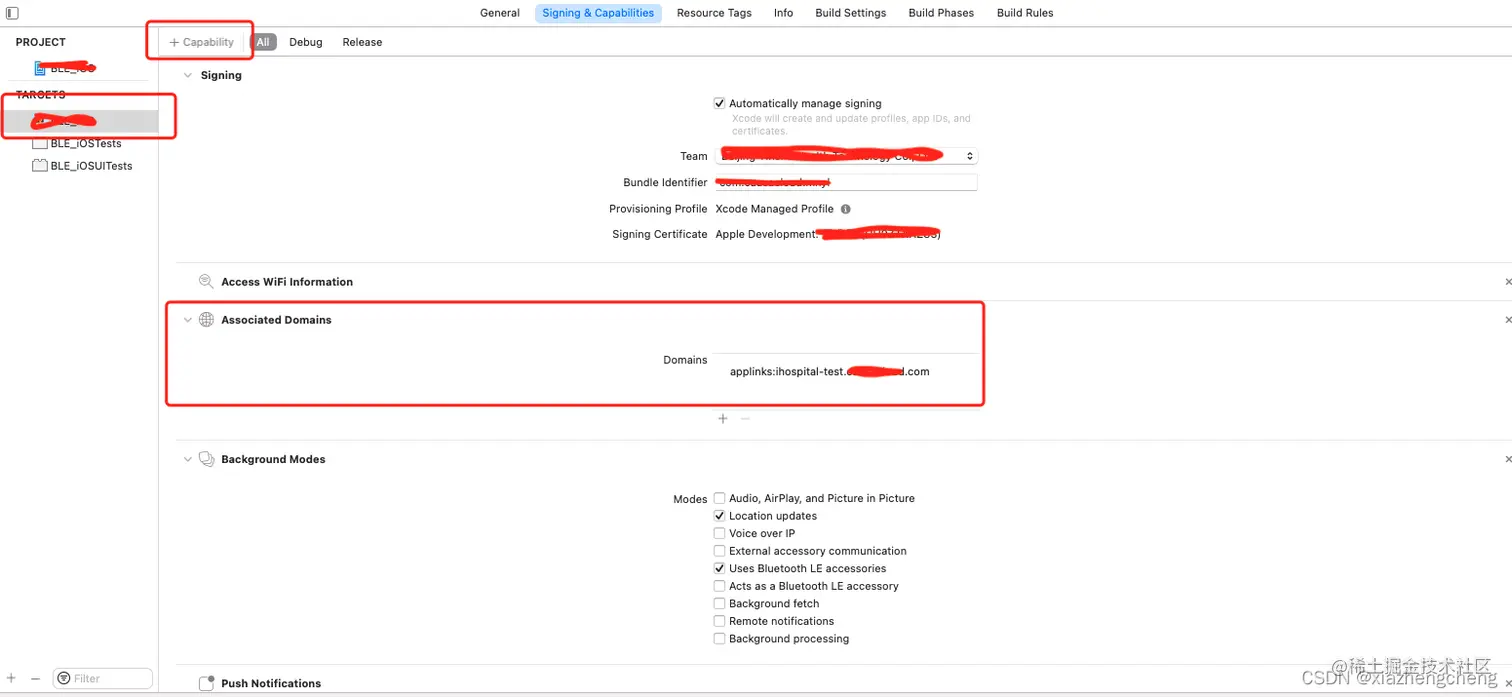Enable Background processing mode
Screen dimensions: 1512x697
[719, 639]
